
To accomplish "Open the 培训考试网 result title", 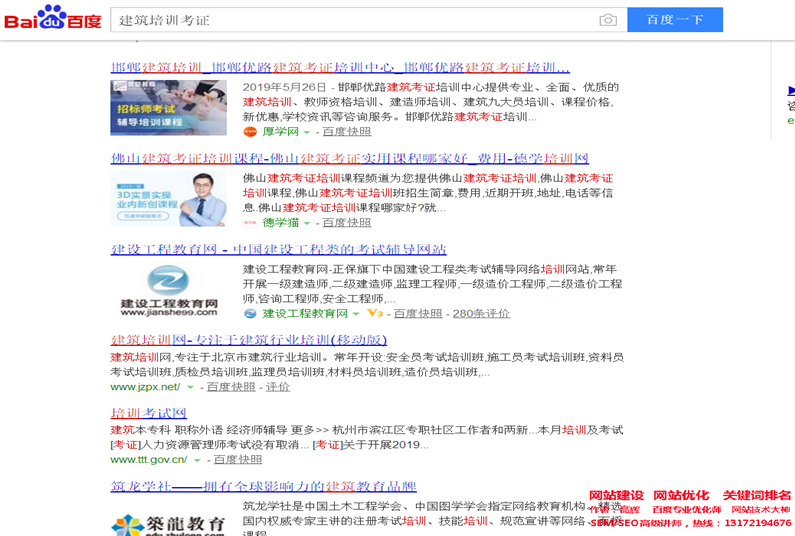I will tap(148, 413).
